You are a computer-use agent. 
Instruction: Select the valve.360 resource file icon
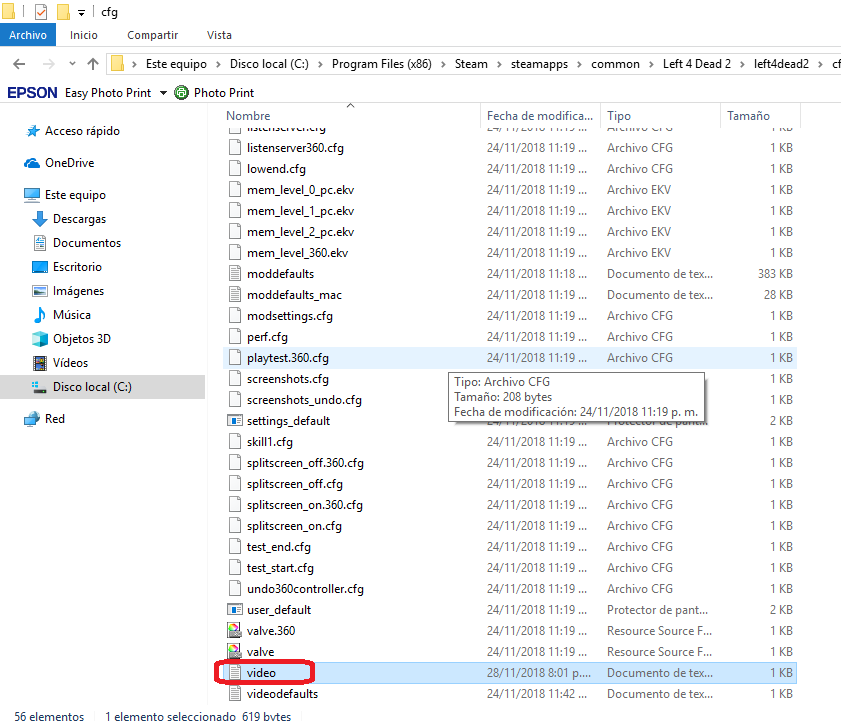point(234,631)
